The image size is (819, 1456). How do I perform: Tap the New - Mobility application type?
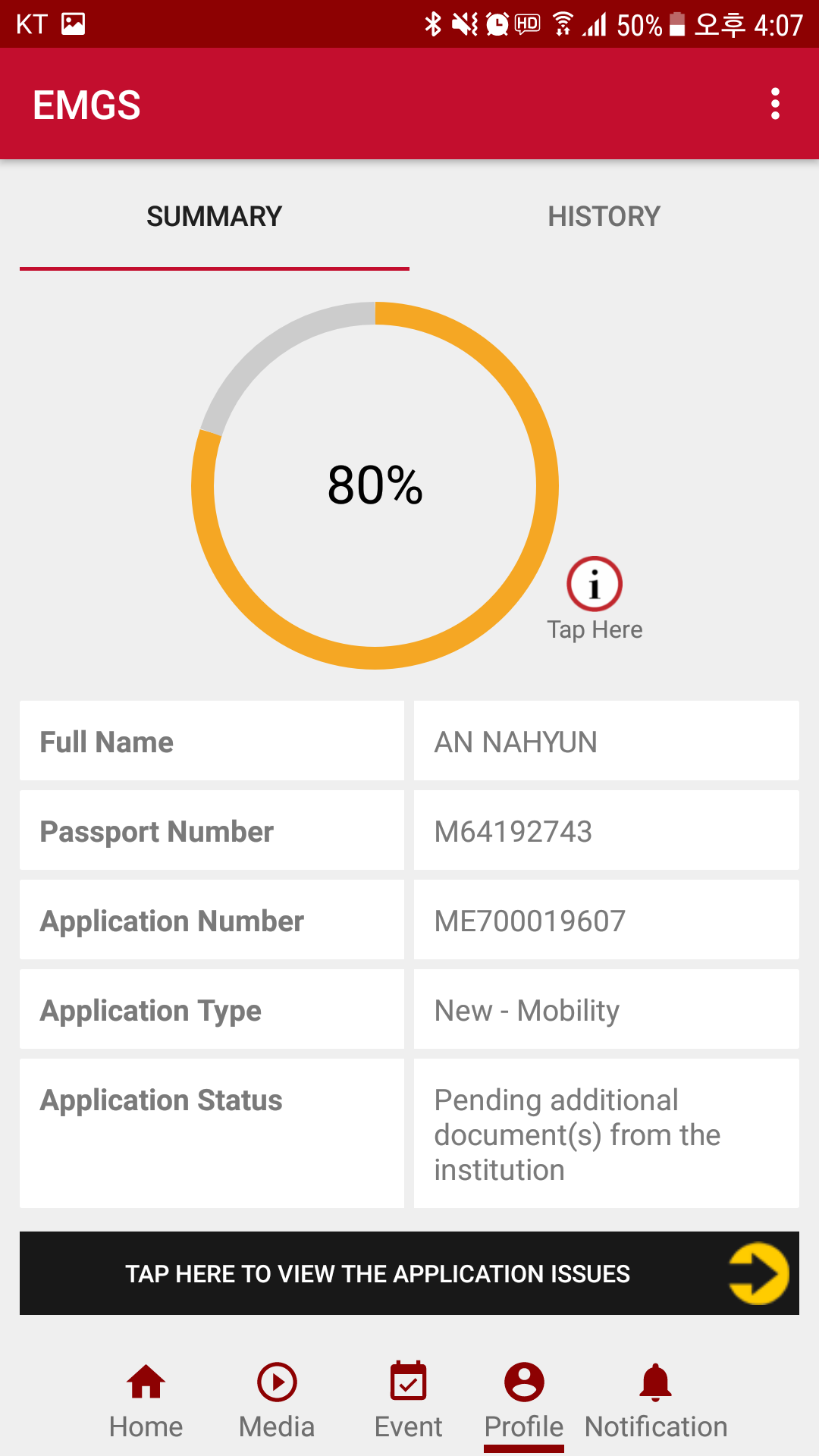coord(527,1011)
